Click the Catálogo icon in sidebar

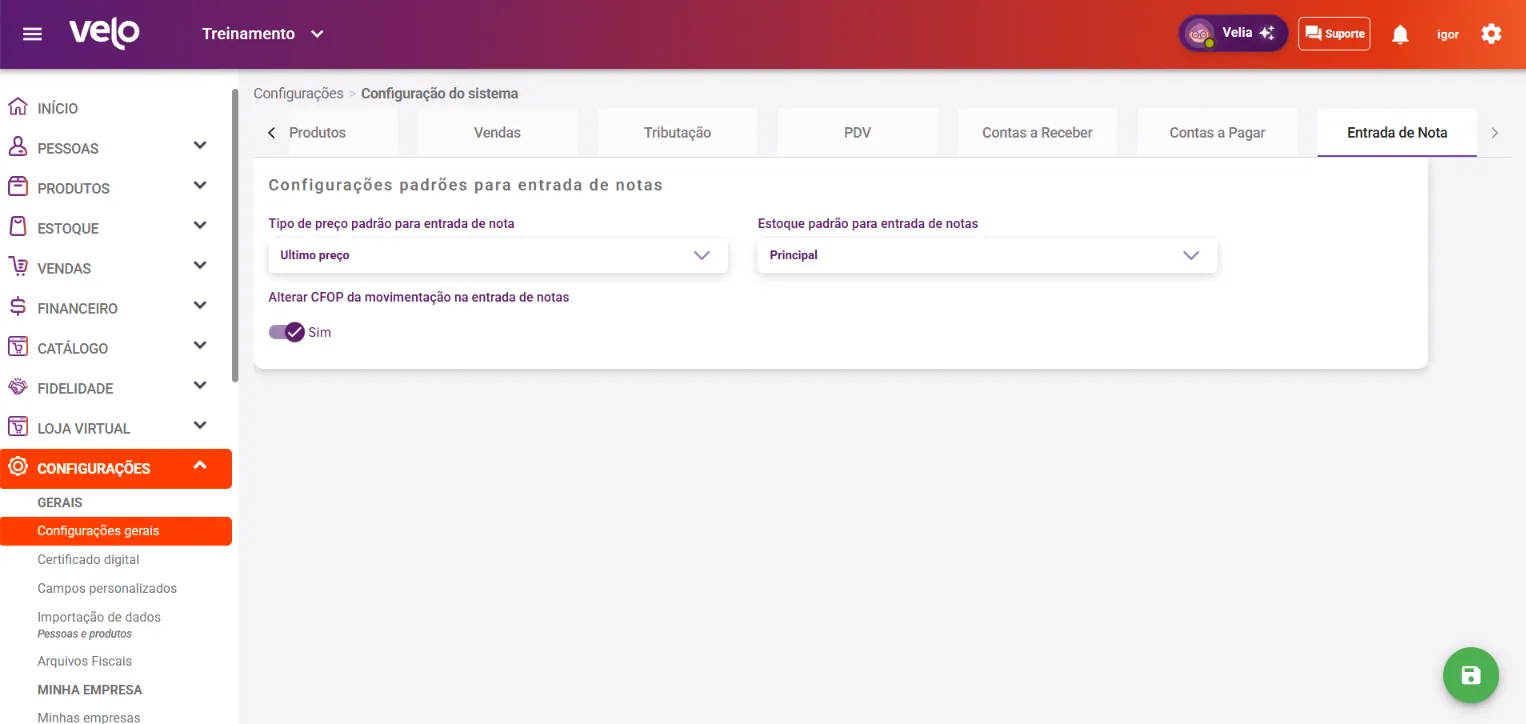[x=17, y=347]
